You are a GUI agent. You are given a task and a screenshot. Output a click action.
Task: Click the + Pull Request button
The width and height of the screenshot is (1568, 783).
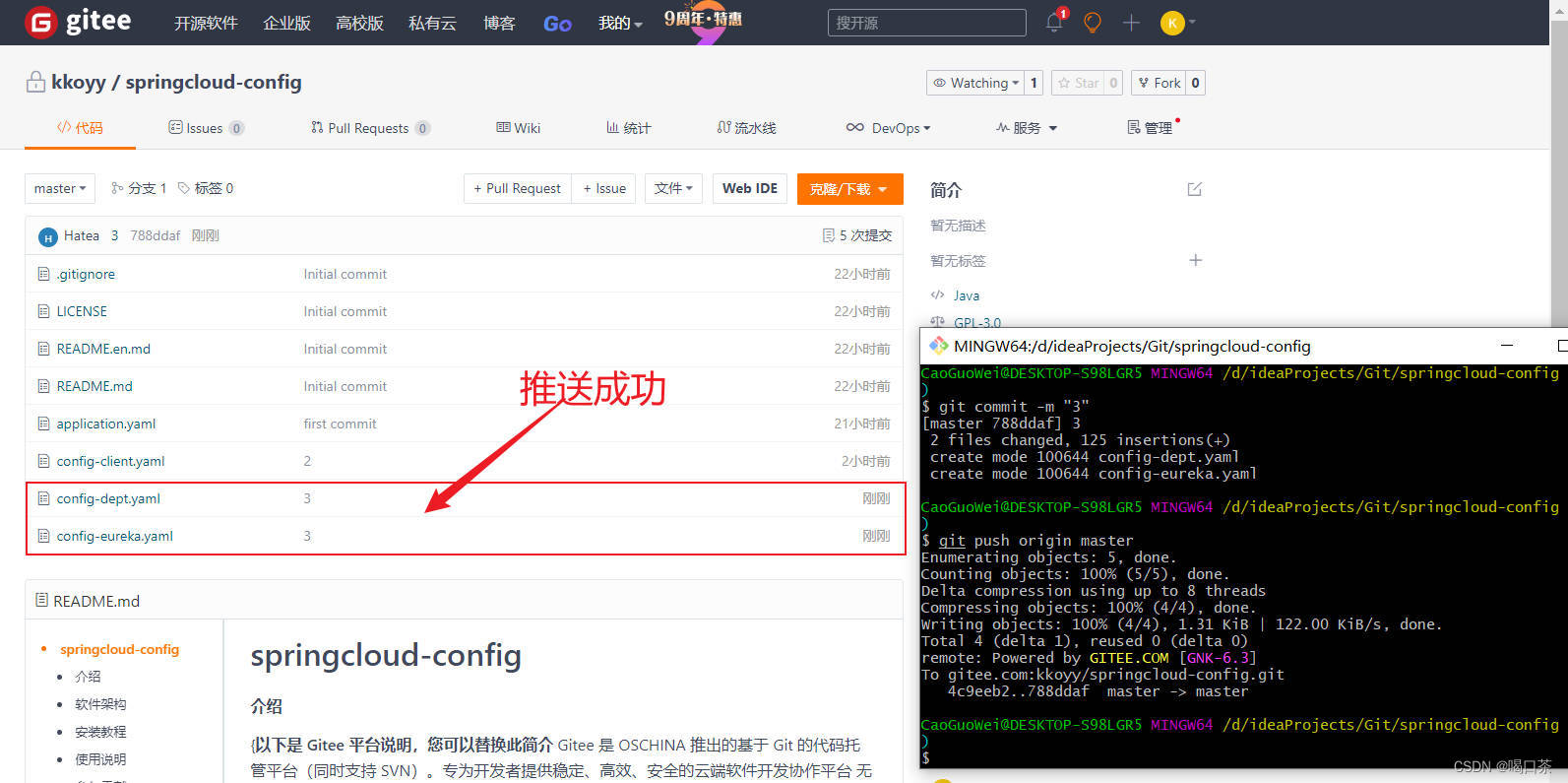517,188
